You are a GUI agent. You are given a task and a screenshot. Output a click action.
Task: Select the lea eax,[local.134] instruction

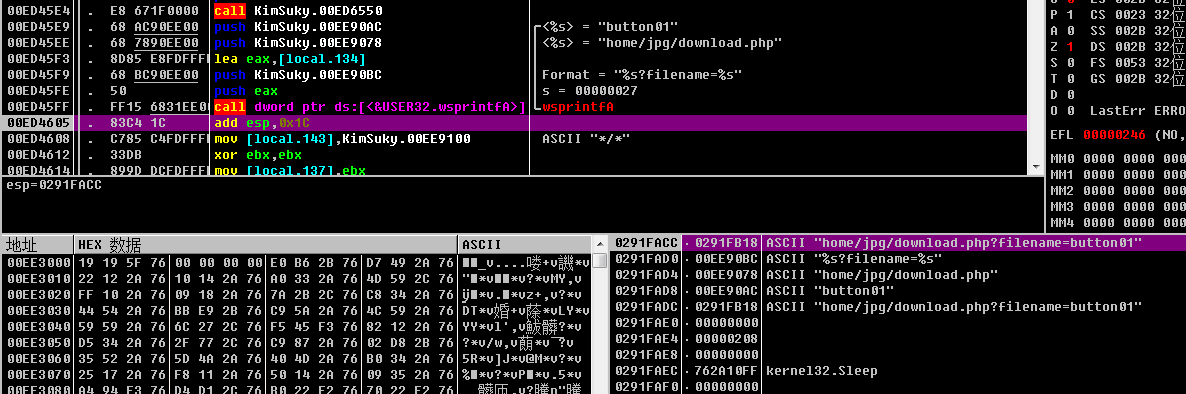click(290, 59)
